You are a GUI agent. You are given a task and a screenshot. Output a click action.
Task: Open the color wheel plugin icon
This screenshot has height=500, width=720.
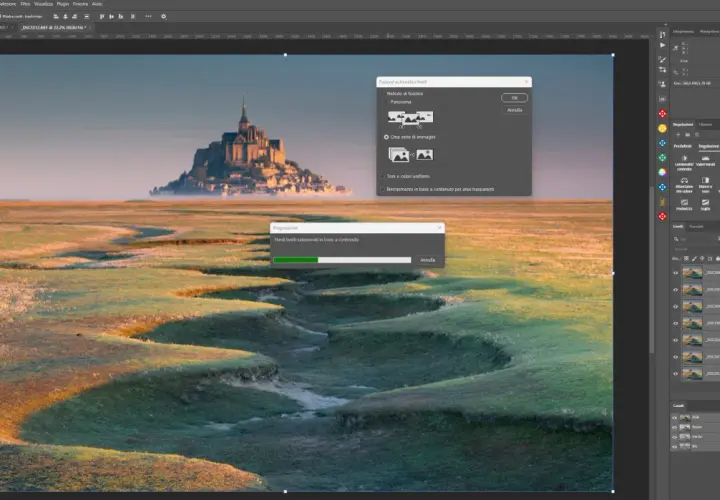click(662, 173)
